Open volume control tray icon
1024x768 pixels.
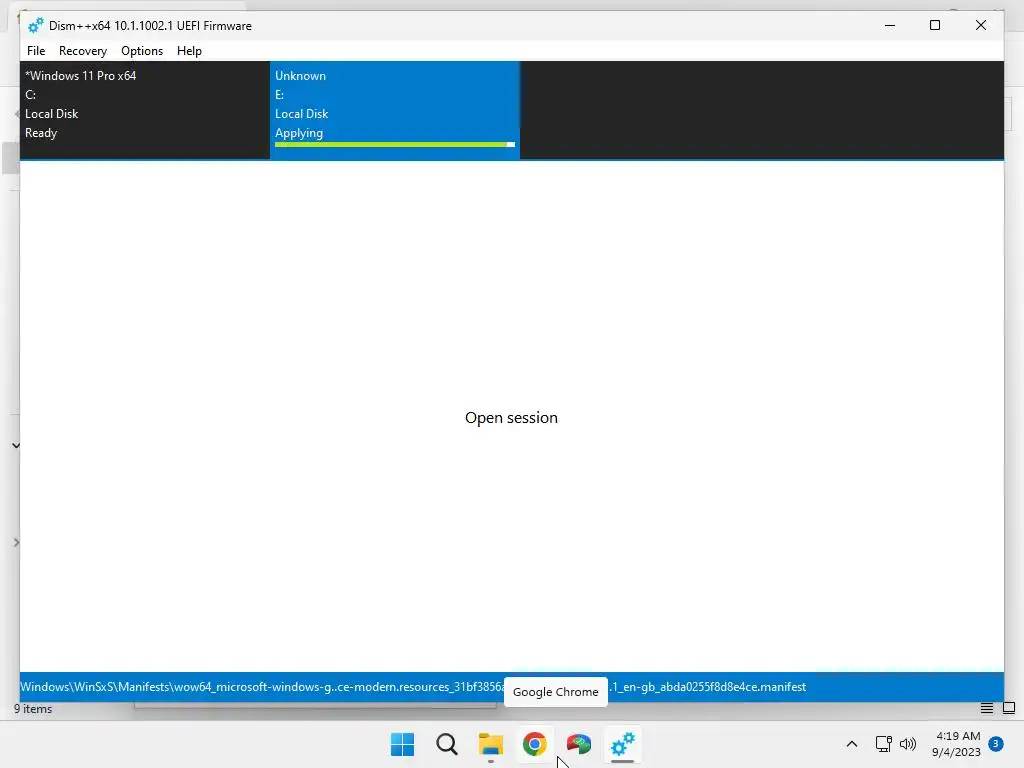(x=908, y=744)
